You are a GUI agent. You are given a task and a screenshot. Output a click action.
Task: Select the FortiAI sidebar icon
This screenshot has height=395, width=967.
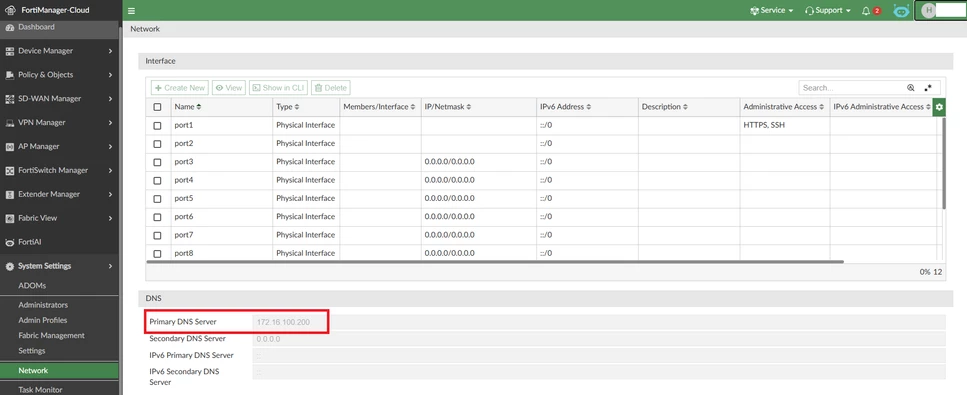tap(10, 242)
